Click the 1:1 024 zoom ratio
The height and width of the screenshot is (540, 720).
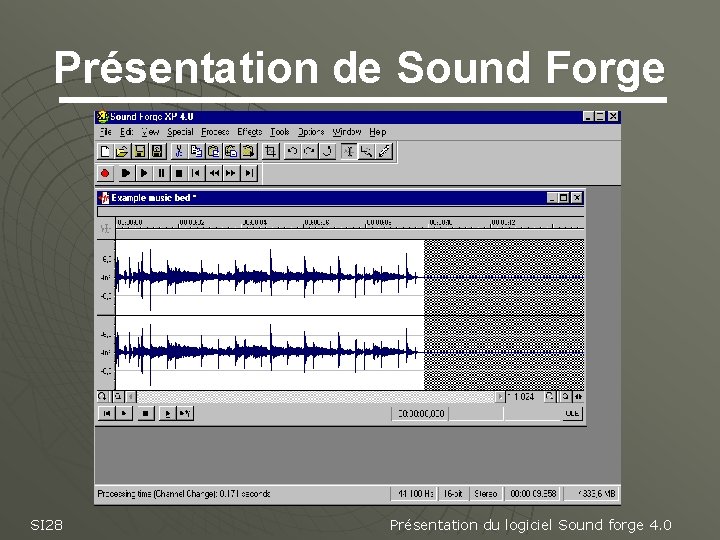coord(523,396)
